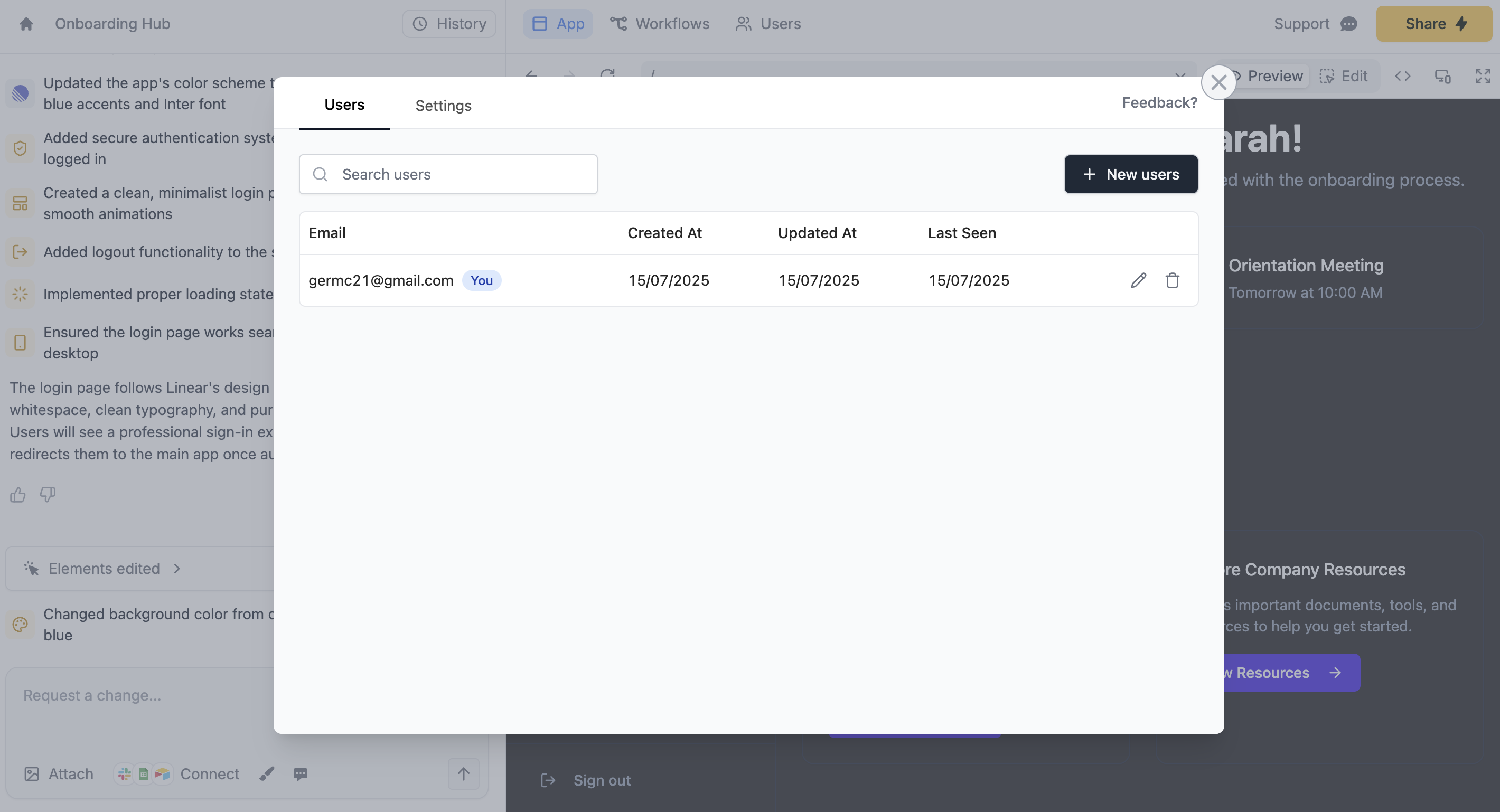Click the pencil edit icon on the user row
This screenshot has width=1500, height=812.
1138,280
